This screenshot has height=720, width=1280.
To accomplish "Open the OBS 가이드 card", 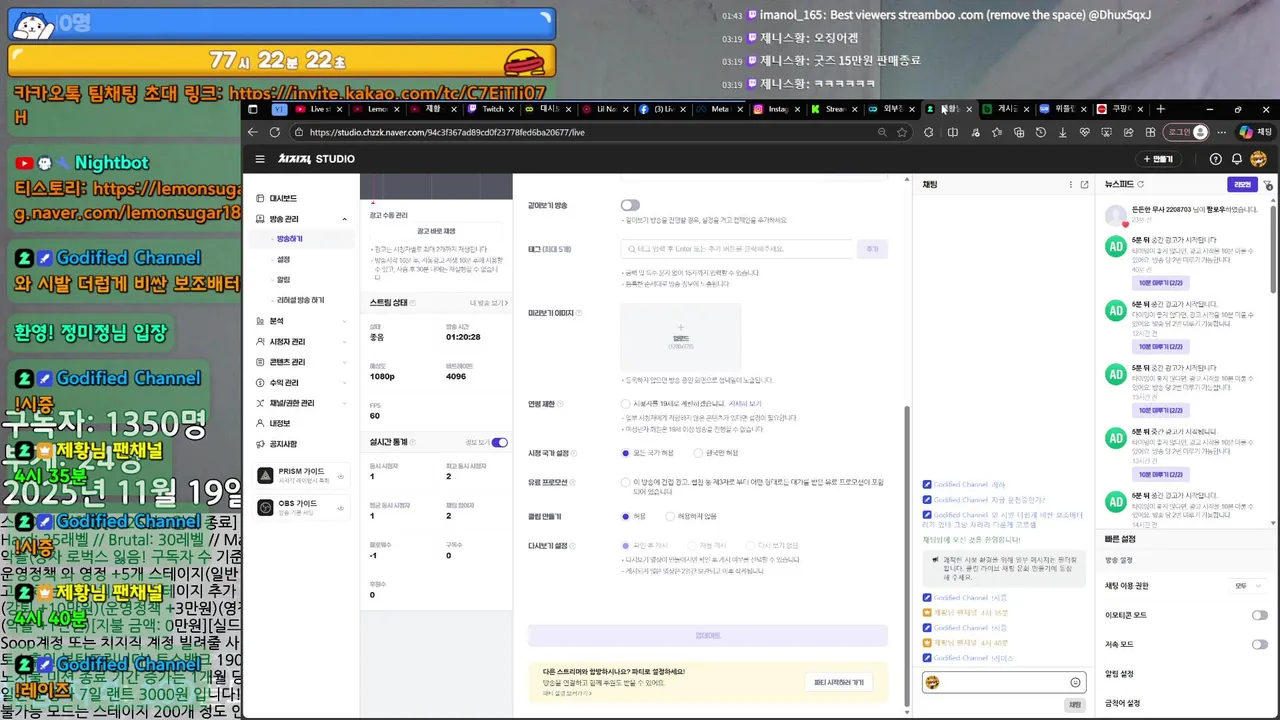I will click(x=301, y=507).
